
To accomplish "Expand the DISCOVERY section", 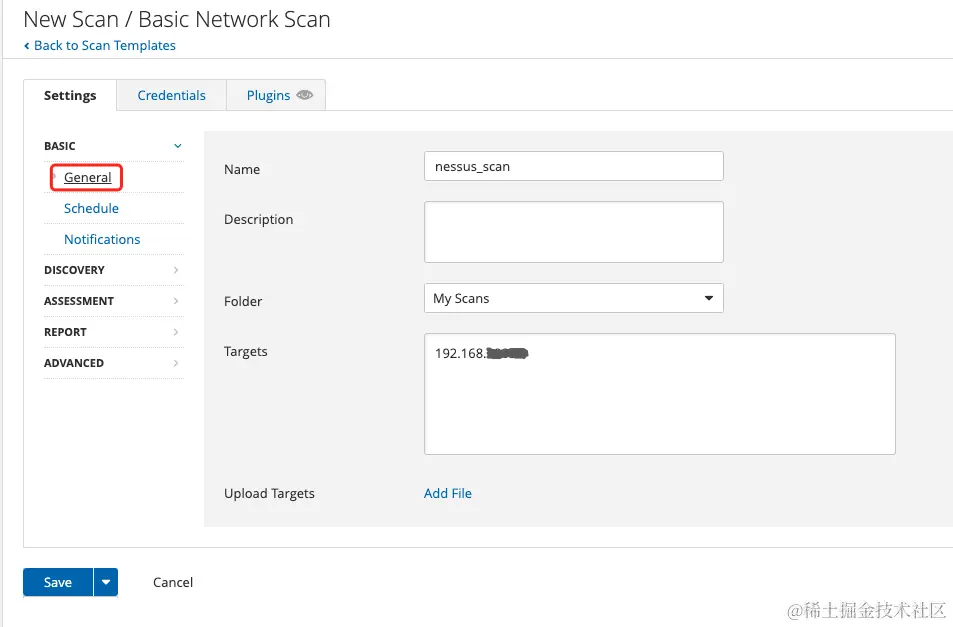I will pos(114,270).
